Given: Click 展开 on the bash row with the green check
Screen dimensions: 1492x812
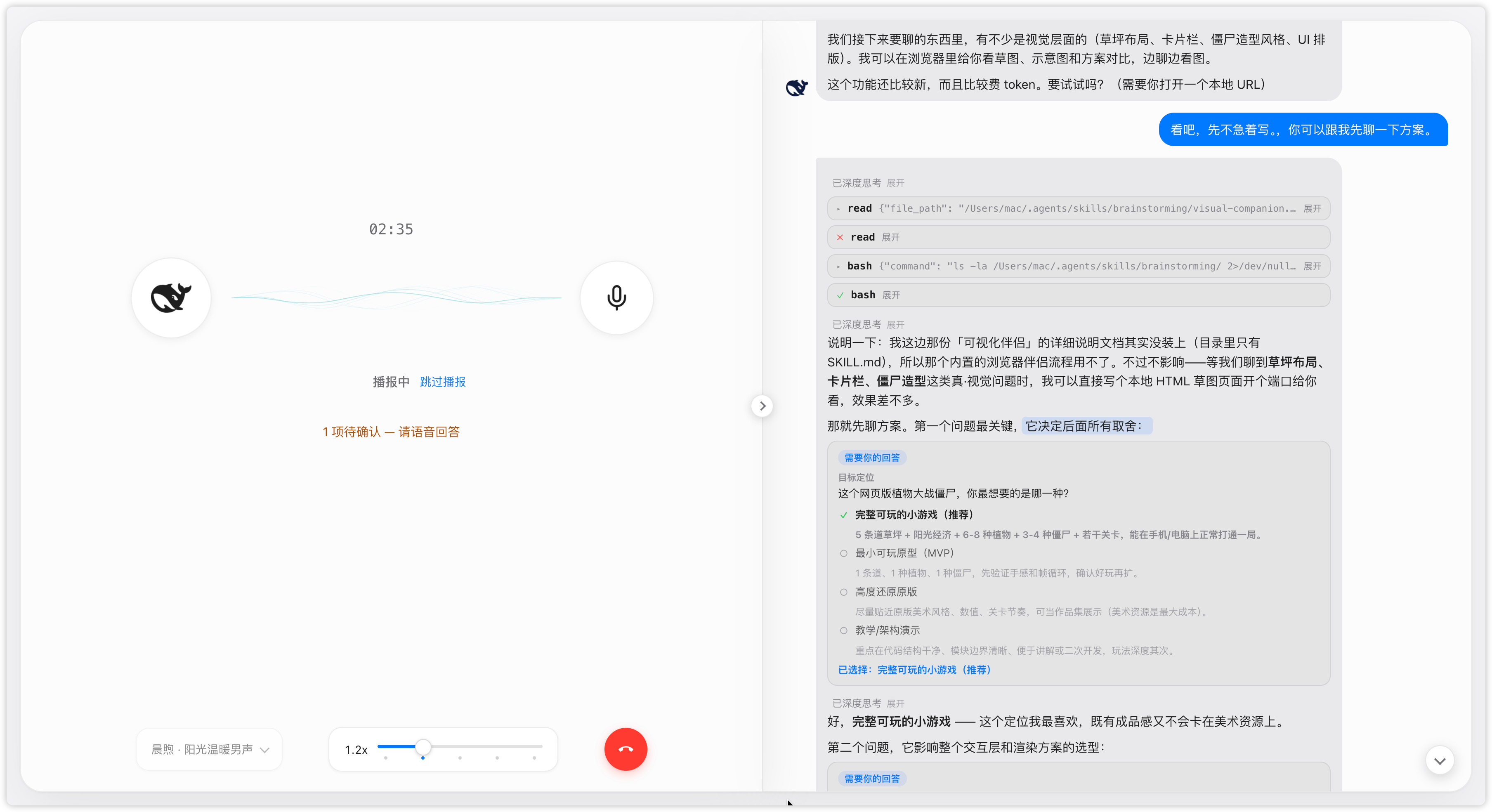Looking at the screenshot, I should [x=891, y=295].
